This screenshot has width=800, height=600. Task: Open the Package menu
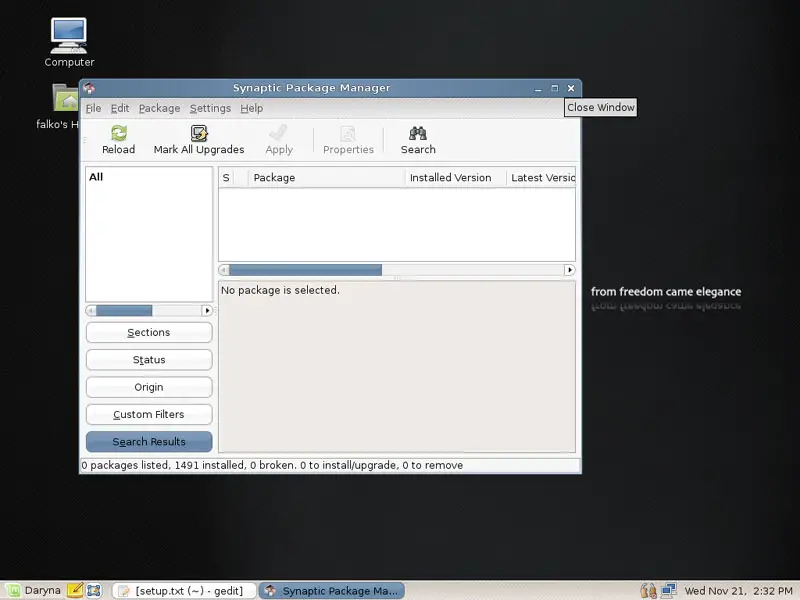click(x=159, y=108)
